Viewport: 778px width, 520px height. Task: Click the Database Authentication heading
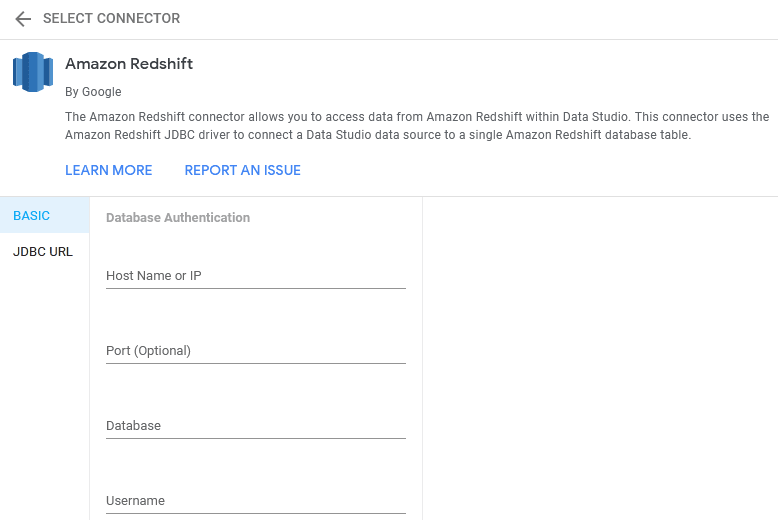(x=178, y=217)
